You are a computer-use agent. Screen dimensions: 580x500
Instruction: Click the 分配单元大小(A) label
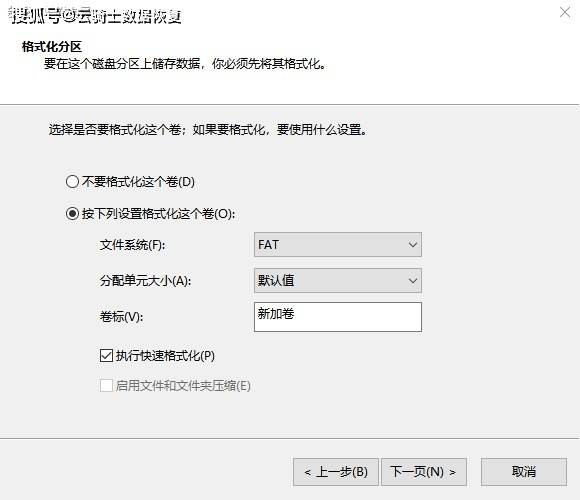(145, 281)
